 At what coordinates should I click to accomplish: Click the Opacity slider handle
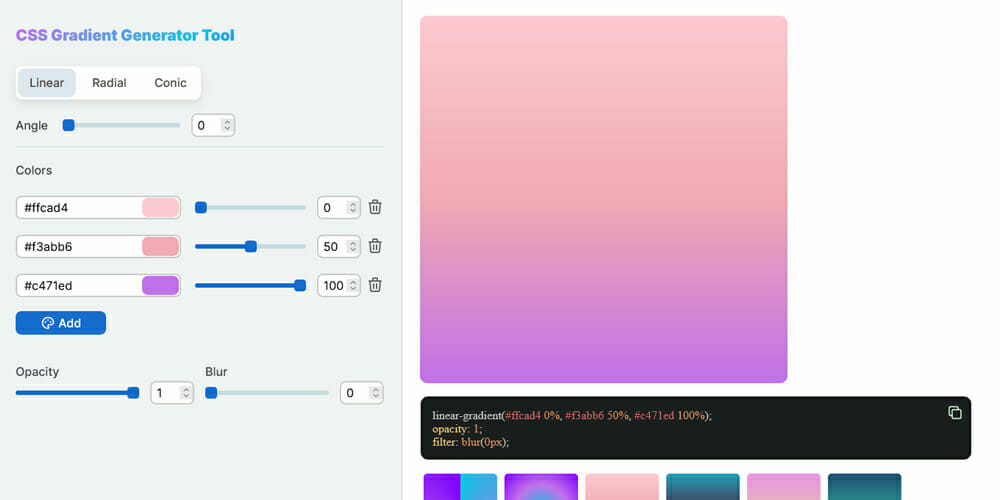[133, 393]
